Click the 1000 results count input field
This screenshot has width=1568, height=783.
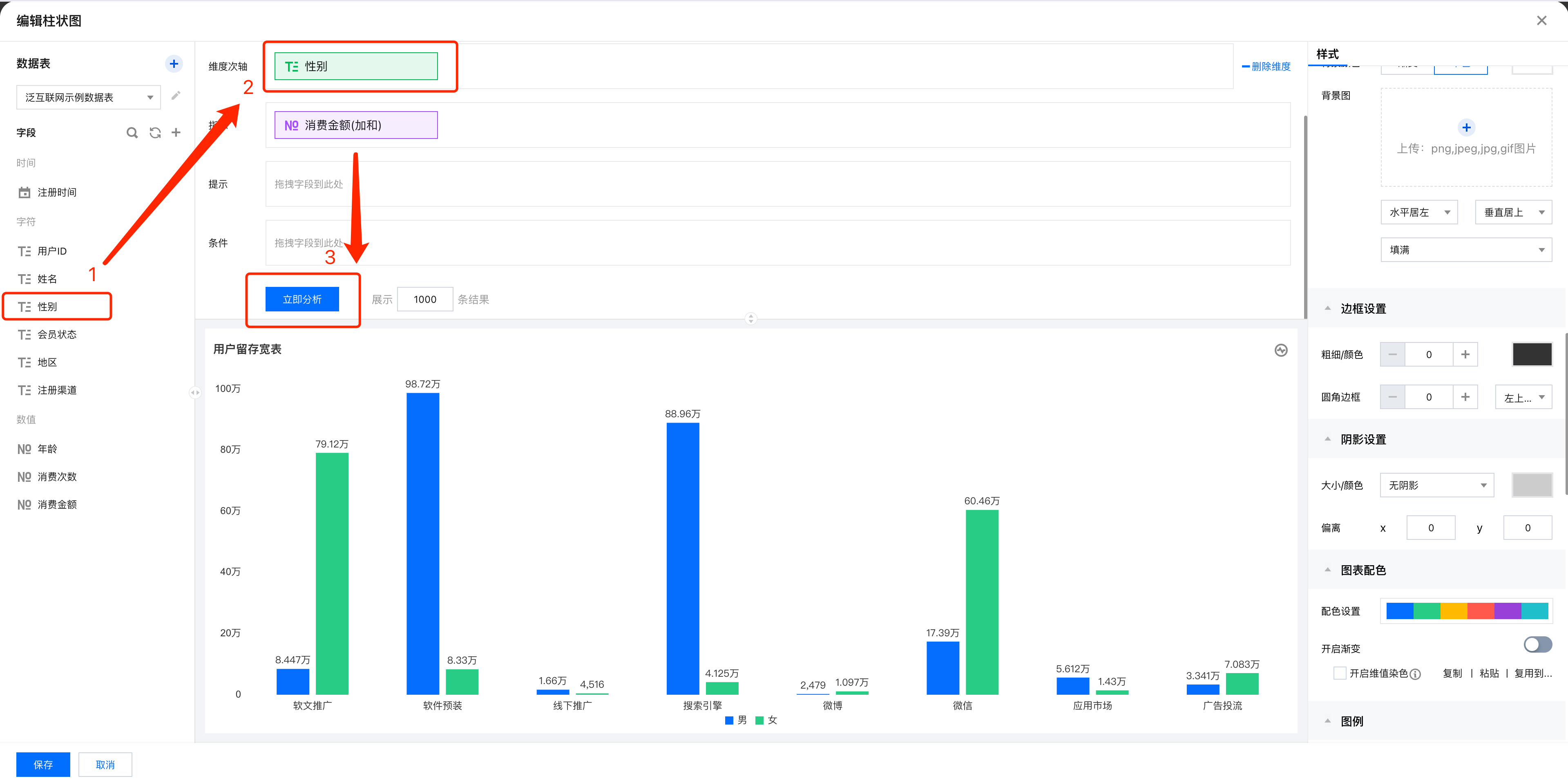(425, 300)
